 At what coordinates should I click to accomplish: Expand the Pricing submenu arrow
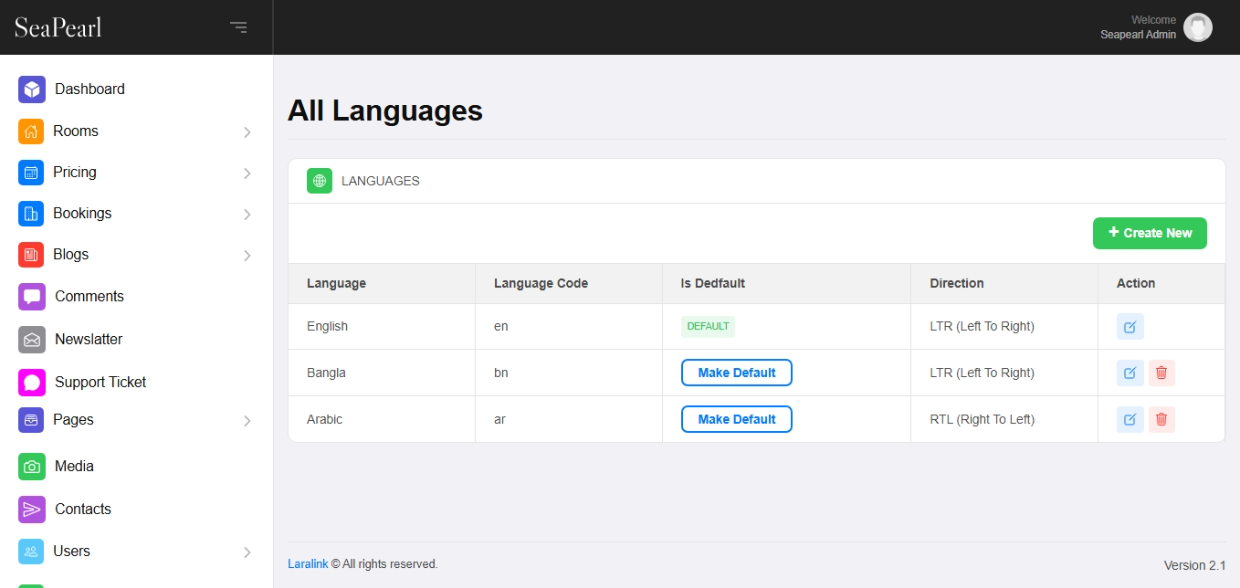point(247,173)
